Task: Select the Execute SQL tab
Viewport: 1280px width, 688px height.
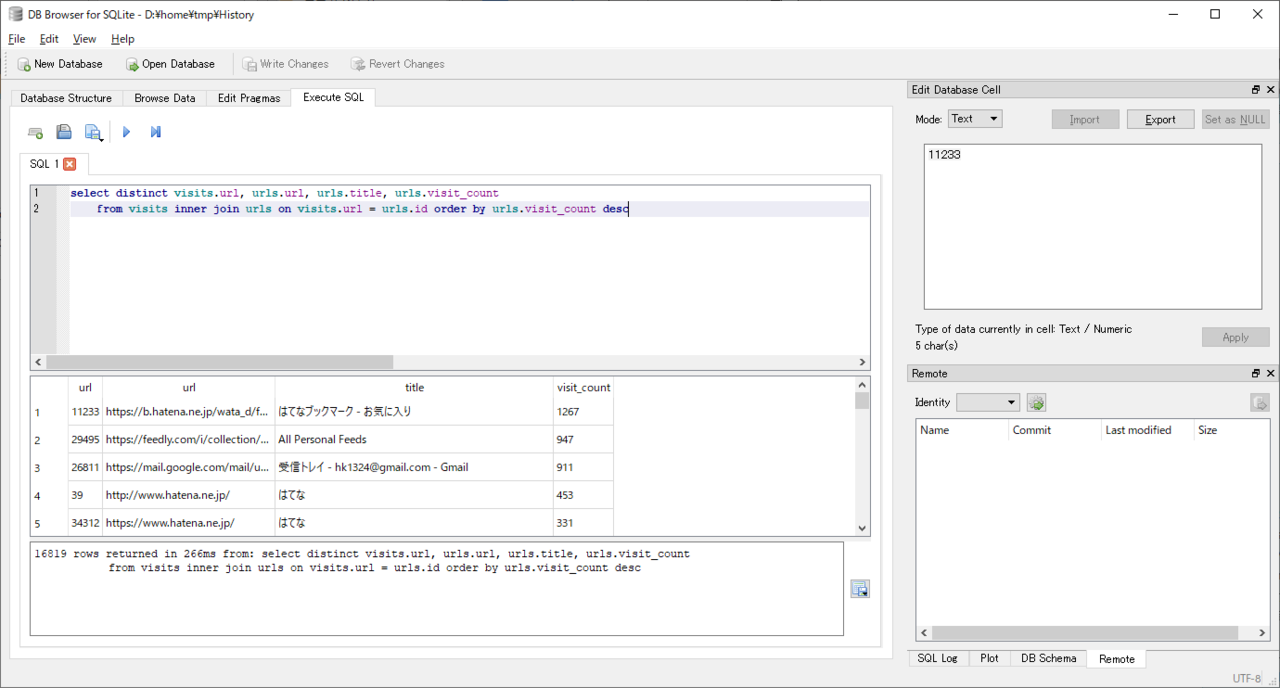Action: pos(334,97)
